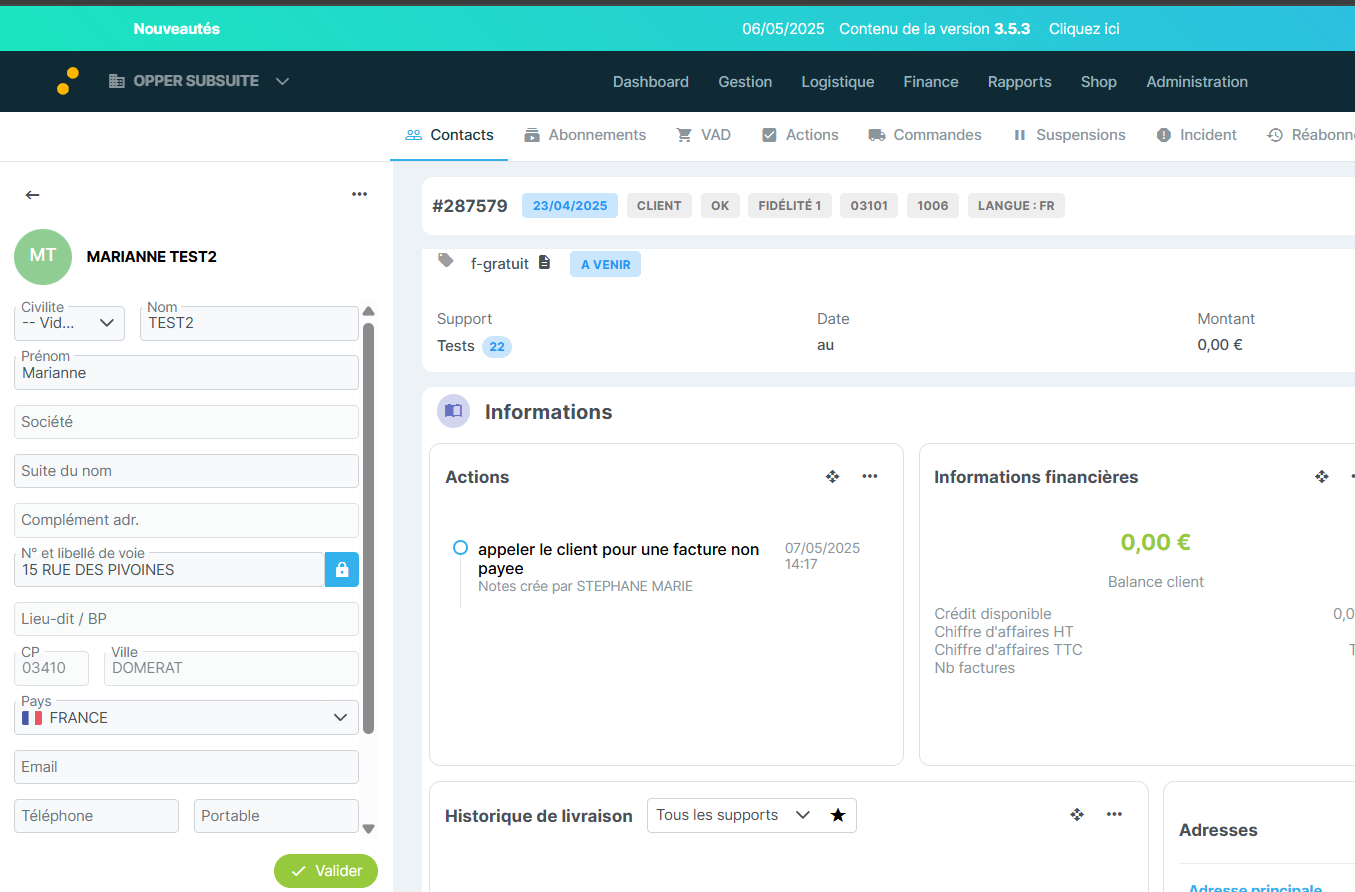The width and height of the screenshot is (1355, 892).
Task: Focus the Complément adr. field
Action: pyautogui.click(x=186, y=520)
